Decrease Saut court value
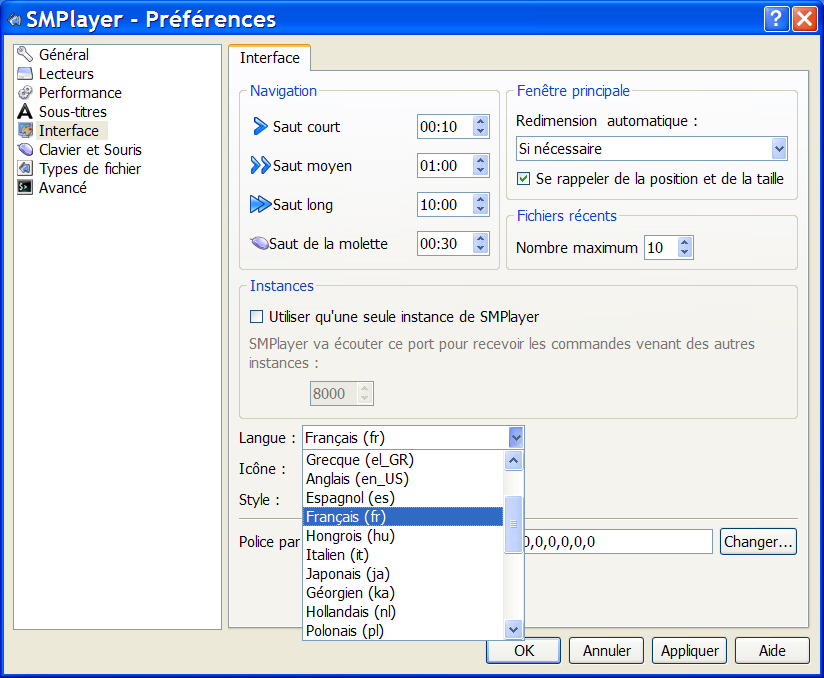Screen dimensions: 824x678 (480, 131)
